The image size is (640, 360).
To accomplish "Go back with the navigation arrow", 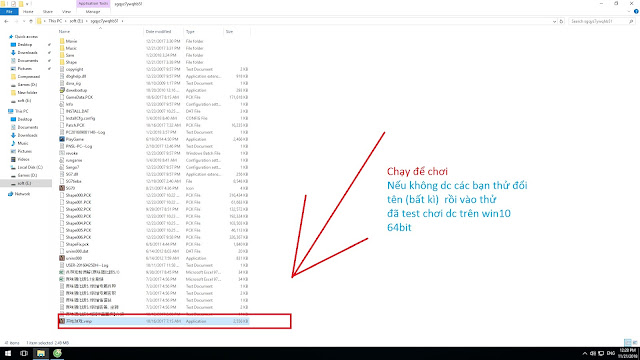I will coord(6,21).
